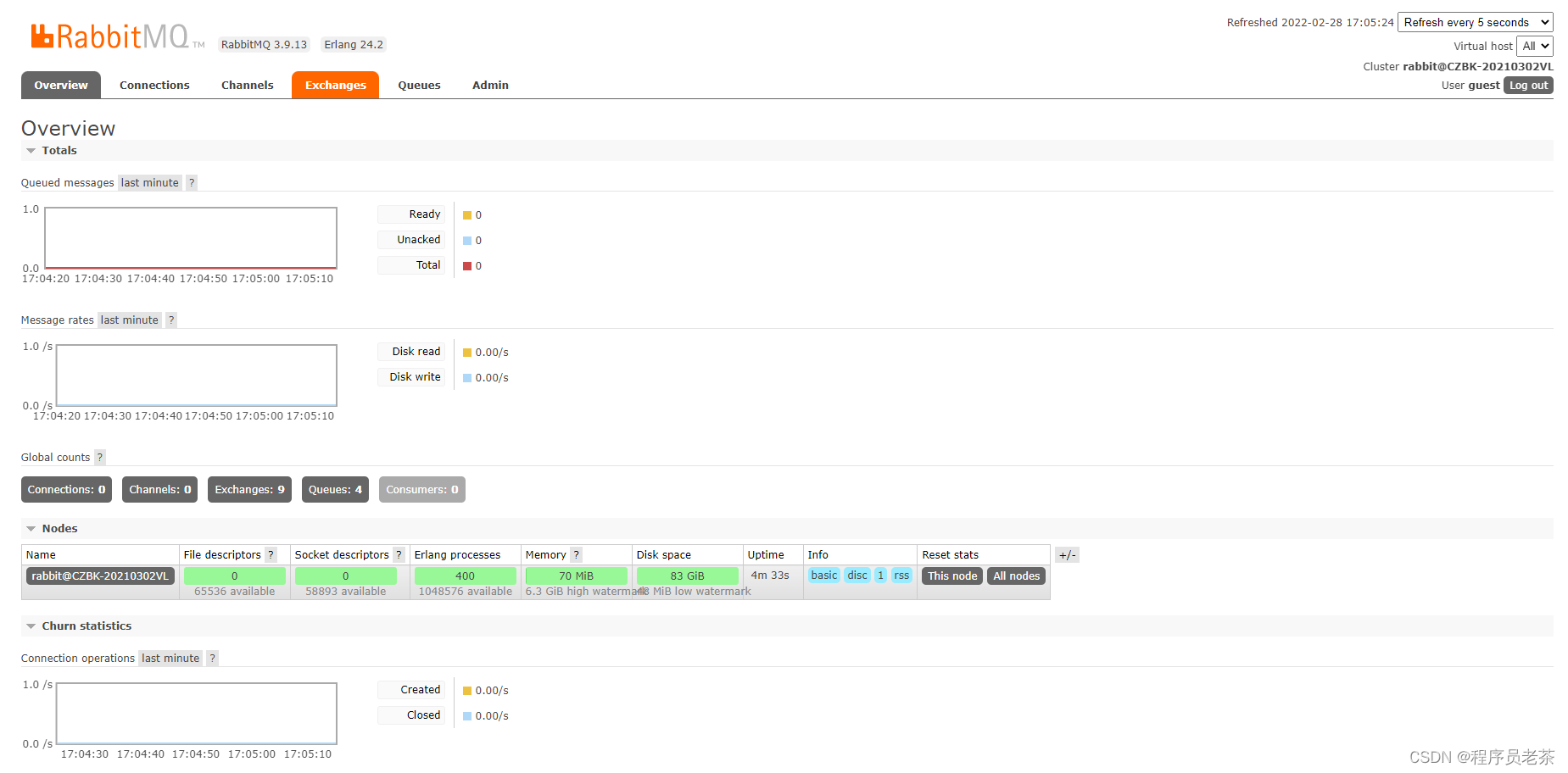This screenshot has height=773, width=1568.
Task: Open help for Message rates
Action: (171, 320)
